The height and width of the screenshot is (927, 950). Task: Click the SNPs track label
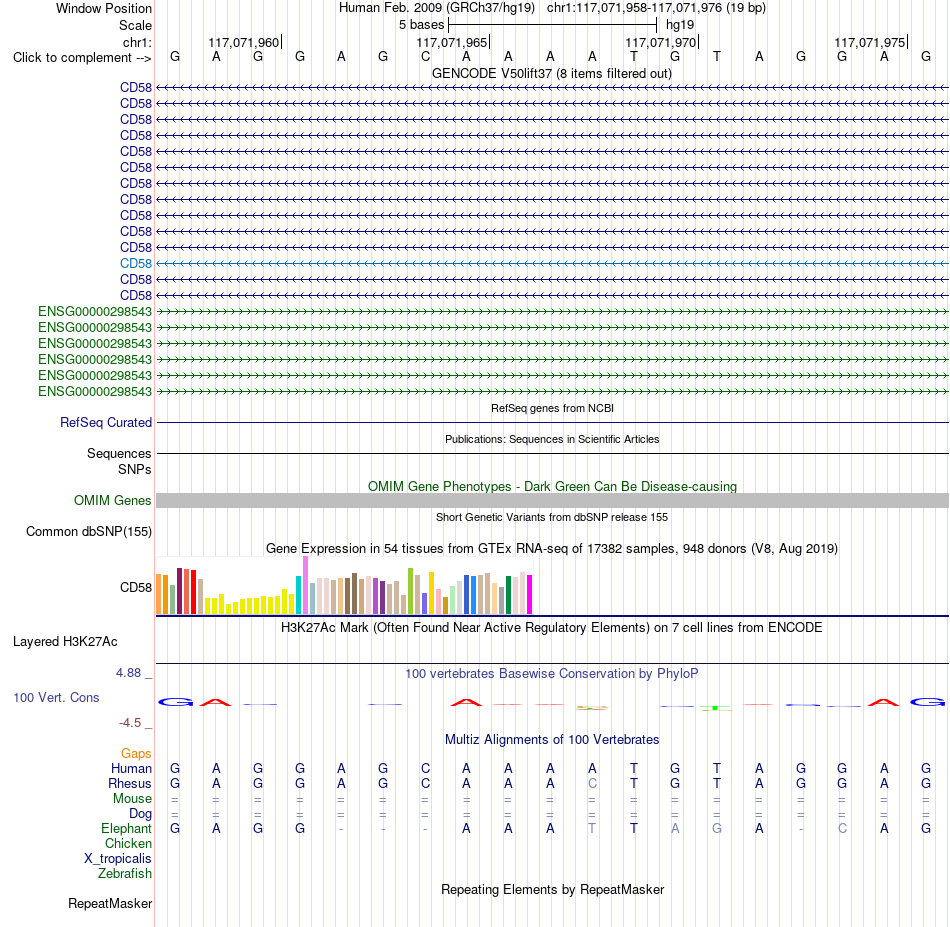point(135,470)
